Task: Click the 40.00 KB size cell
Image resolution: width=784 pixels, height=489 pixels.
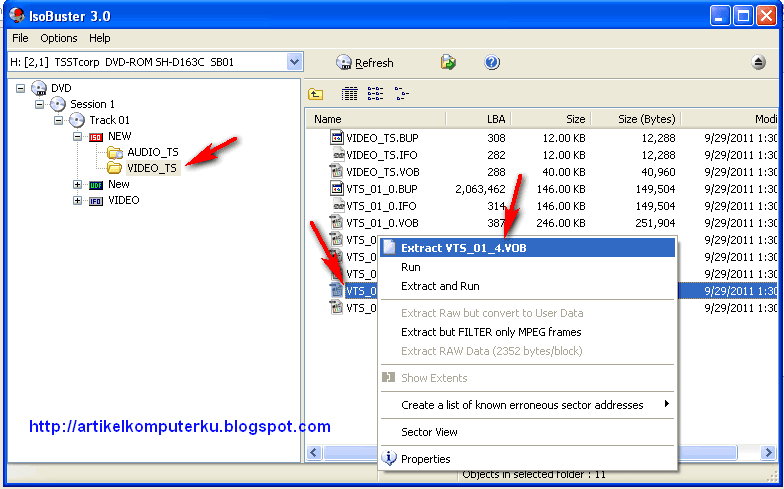Action: 564,172
